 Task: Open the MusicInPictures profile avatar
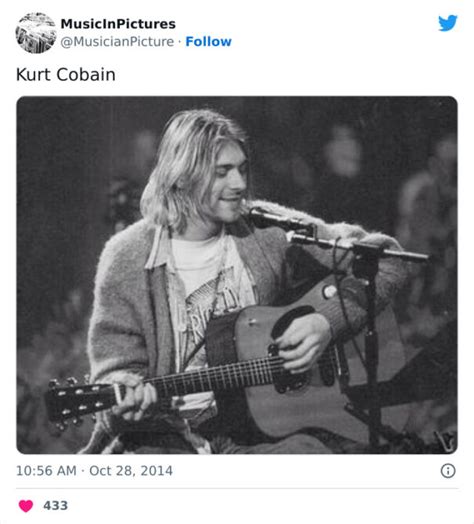[36, 33]
